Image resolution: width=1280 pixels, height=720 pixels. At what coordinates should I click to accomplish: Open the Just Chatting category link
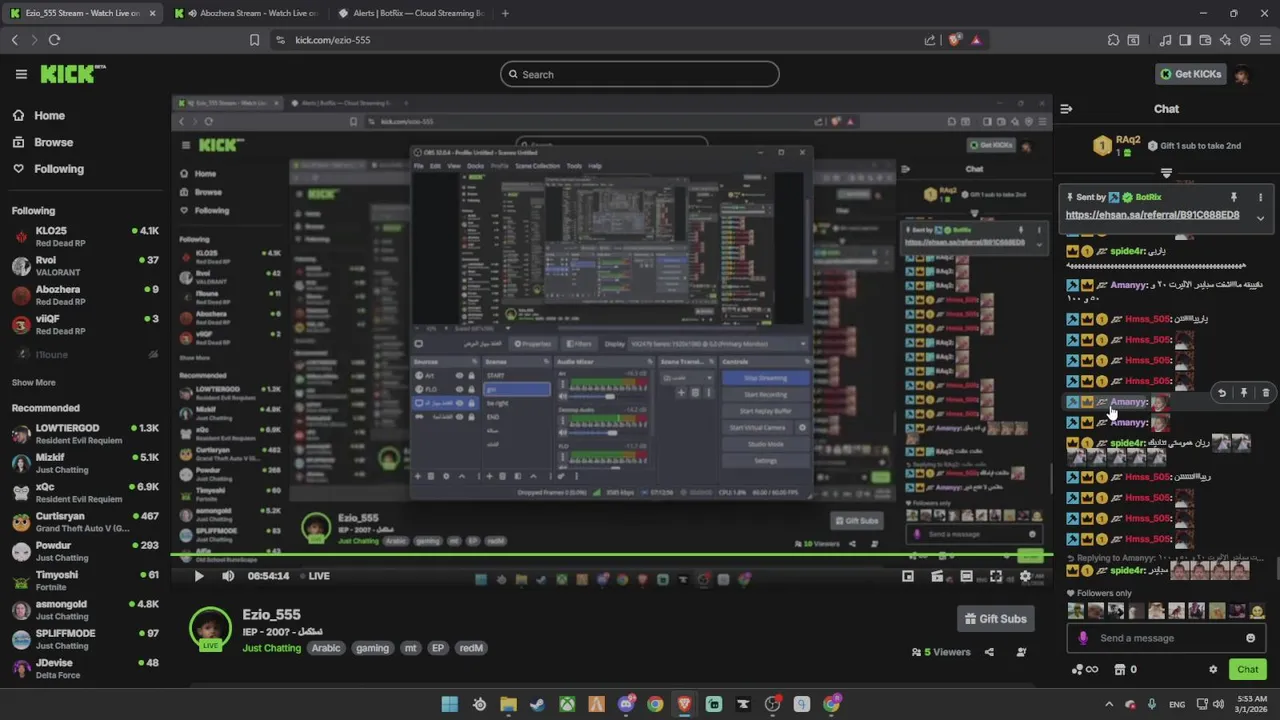coord(271,648)
